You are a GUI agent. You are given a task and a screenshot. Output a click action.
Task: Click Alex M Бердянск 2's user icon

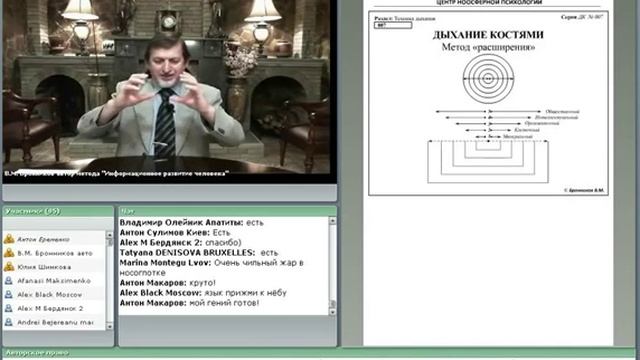coord(9,308)
